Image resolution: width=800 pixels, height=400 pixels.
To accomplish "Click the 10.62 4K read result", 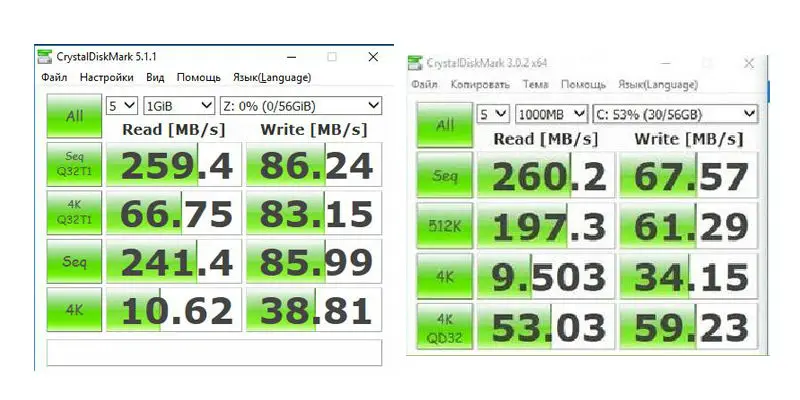I will [x=173, y=310].
